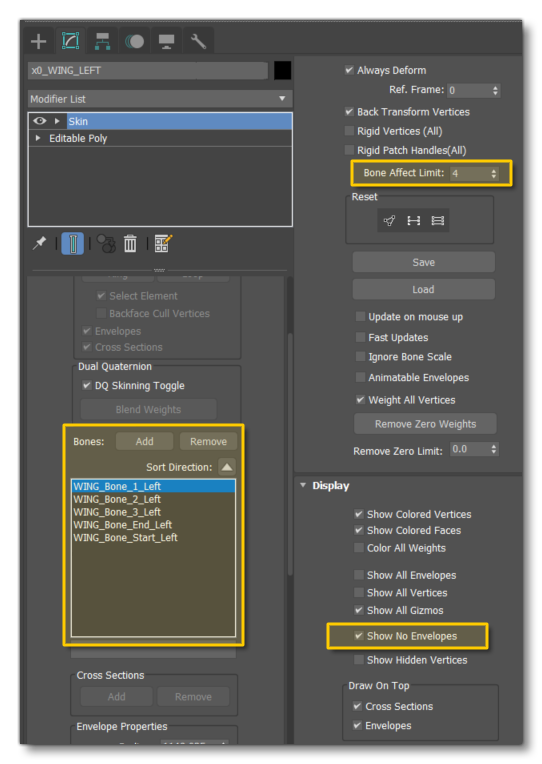Click the Bone Affect Limit spinner
The image size is (542, 764).
click(494, 173)
